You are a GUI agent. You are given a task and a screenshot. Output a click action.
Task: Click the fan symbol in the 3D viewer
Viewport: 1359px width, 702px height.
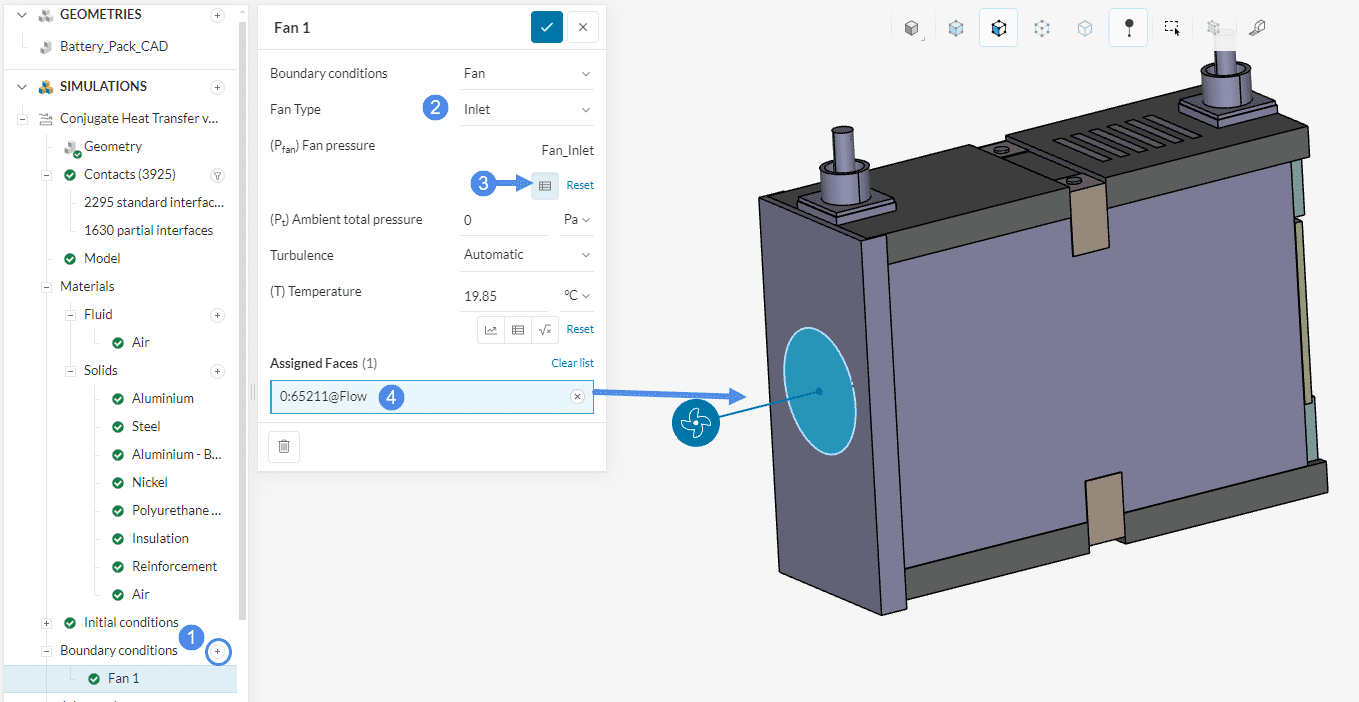coord(695,424)
